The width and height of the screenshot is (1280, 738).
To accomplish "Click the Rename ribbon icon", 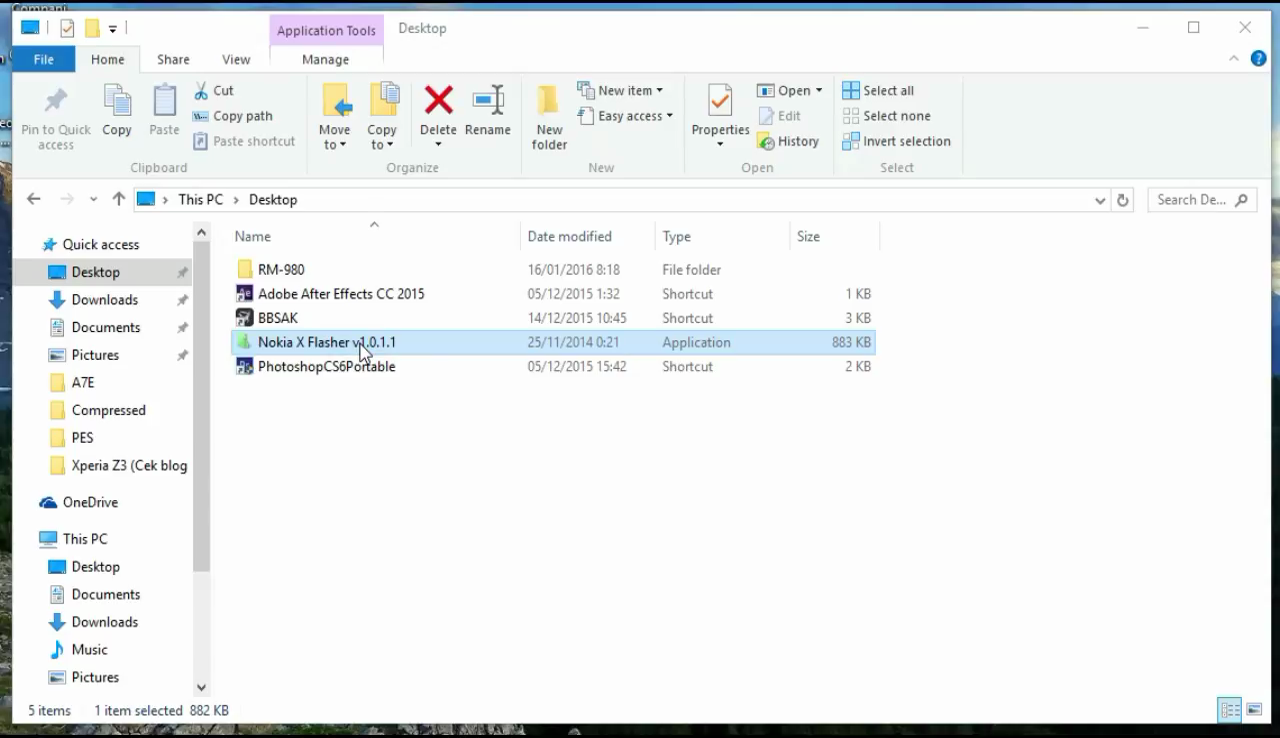I will (x=488, y=100).
